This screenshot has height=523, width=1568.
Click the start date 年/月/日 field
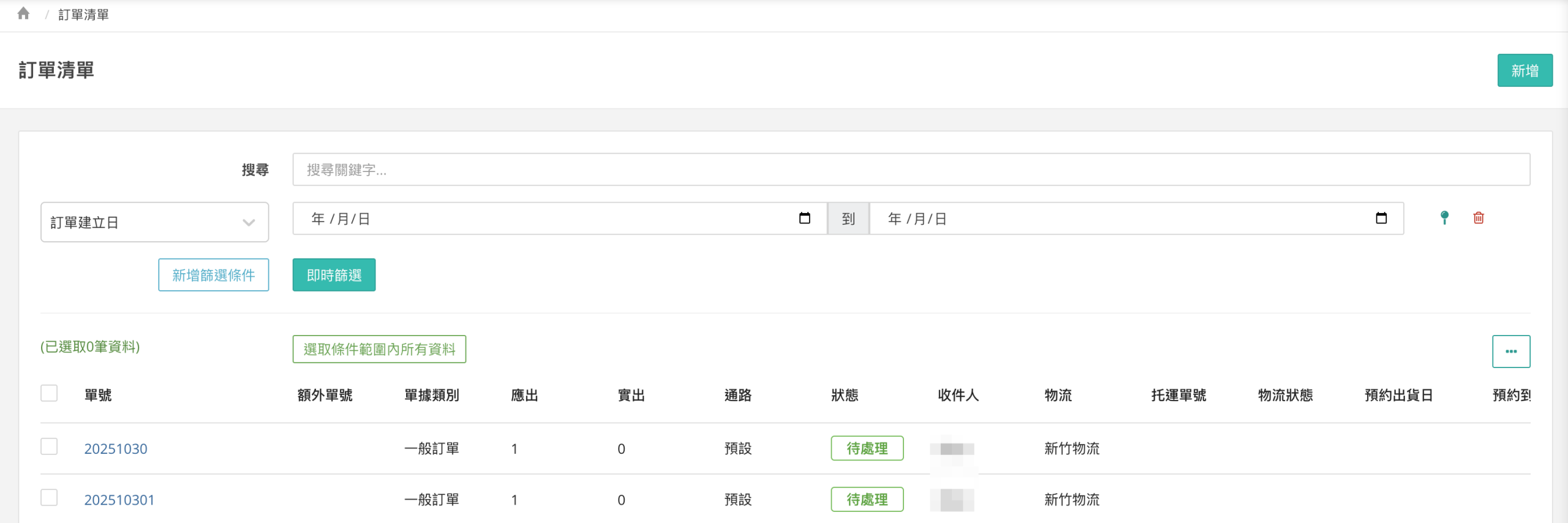(539, 219)
